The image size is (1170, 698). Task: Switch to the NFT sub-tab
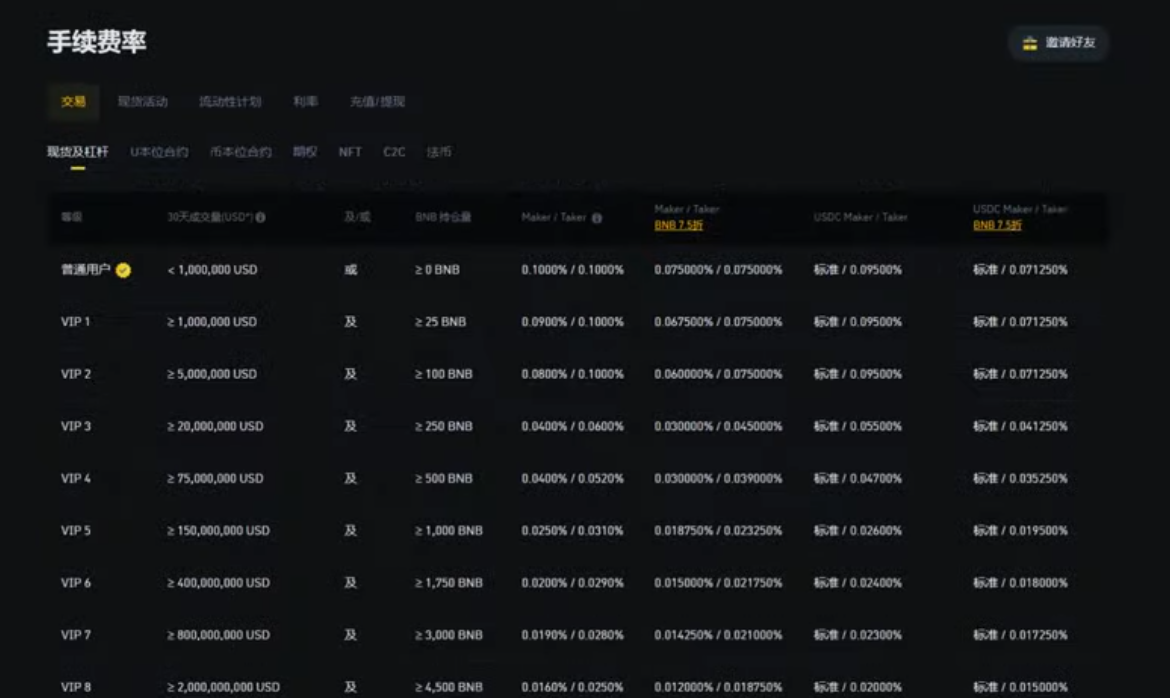pos(350,152)
